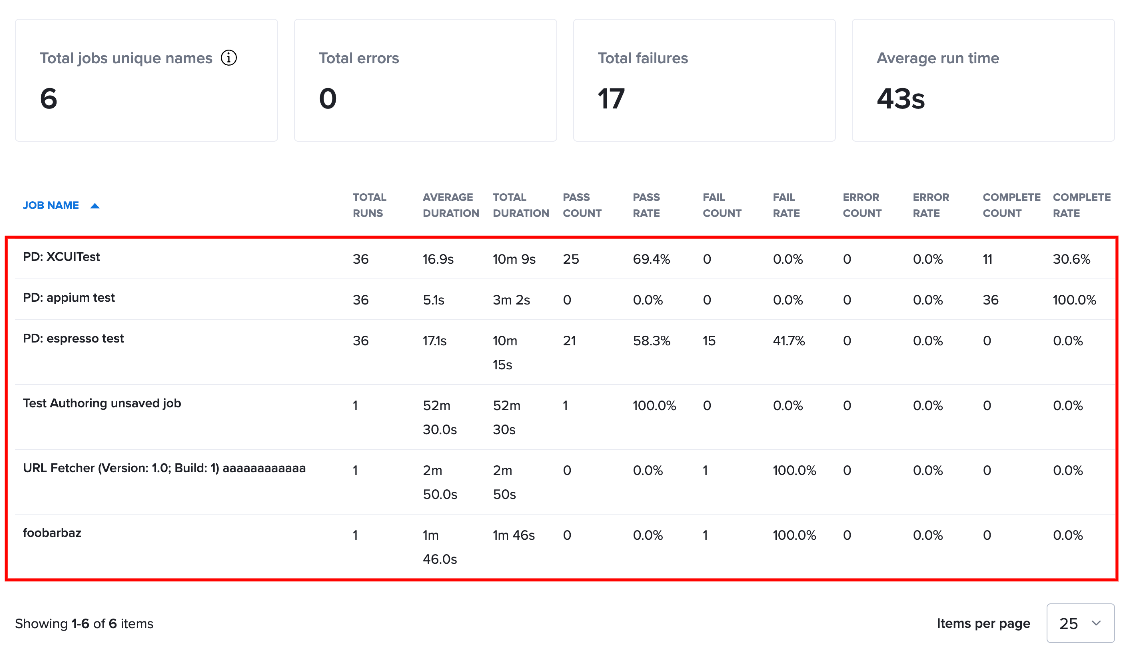Sort by Pass Count column header

[x=582, y=205]
